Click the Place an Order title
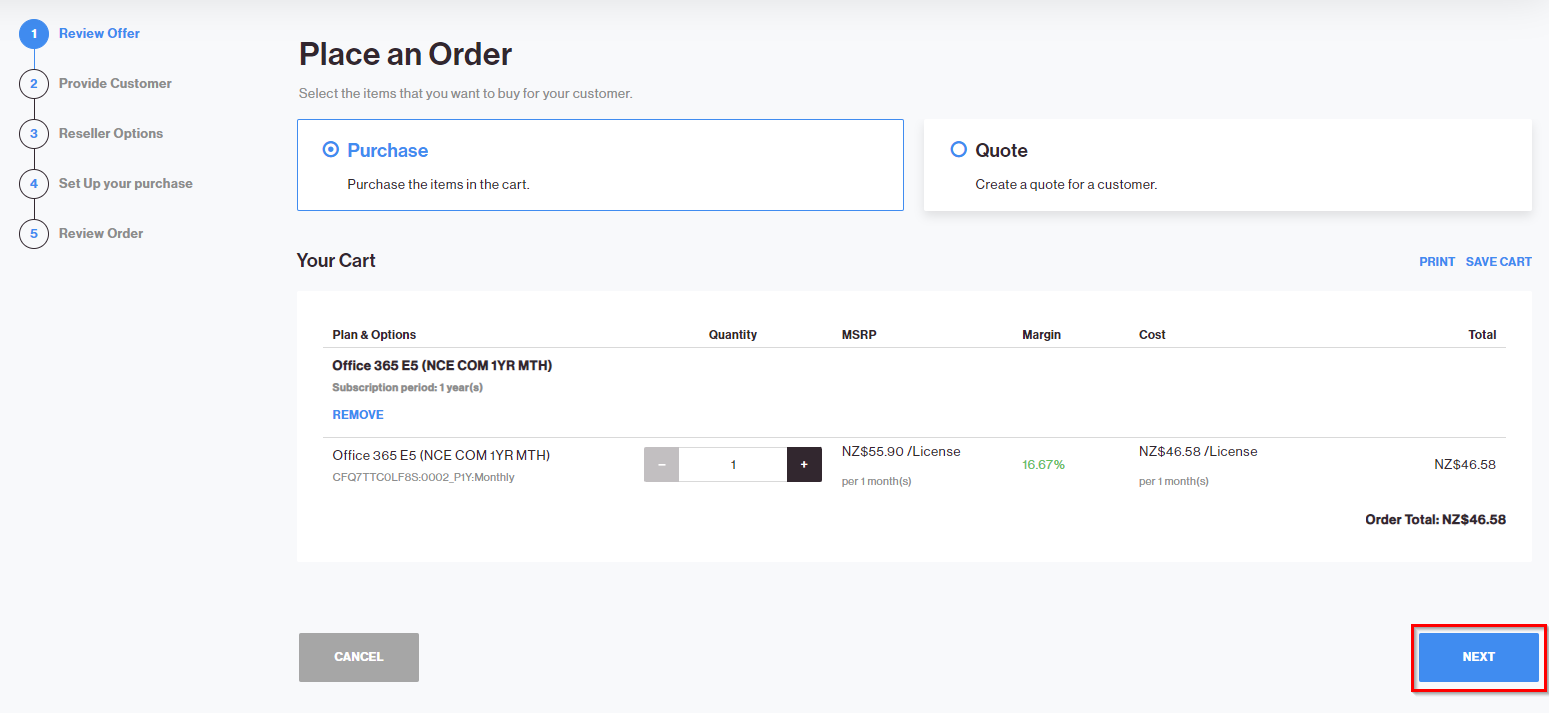 pyautogui.click(x=405, y=54)
